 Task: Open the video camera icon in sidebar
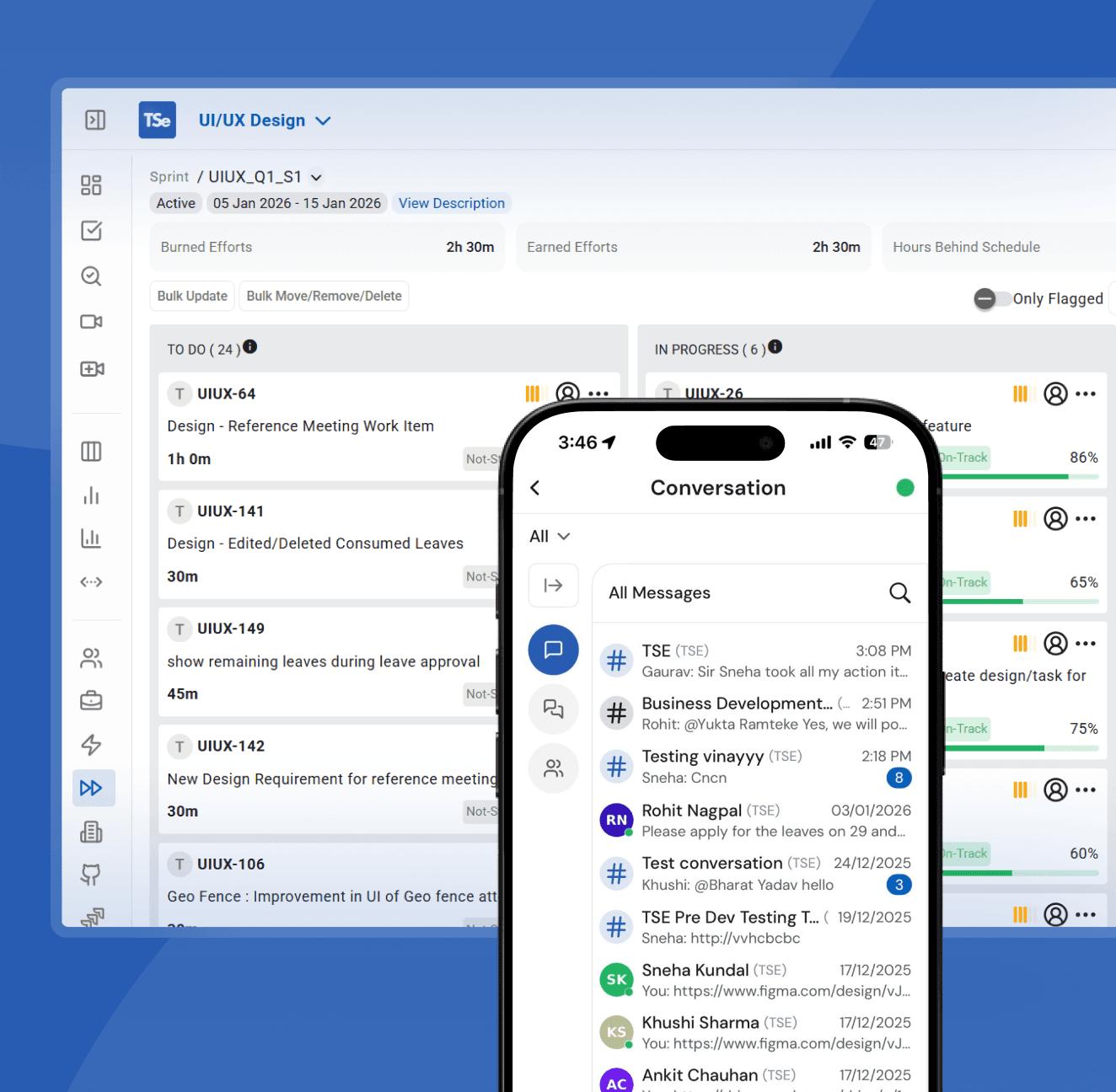[x=91, y=322]
